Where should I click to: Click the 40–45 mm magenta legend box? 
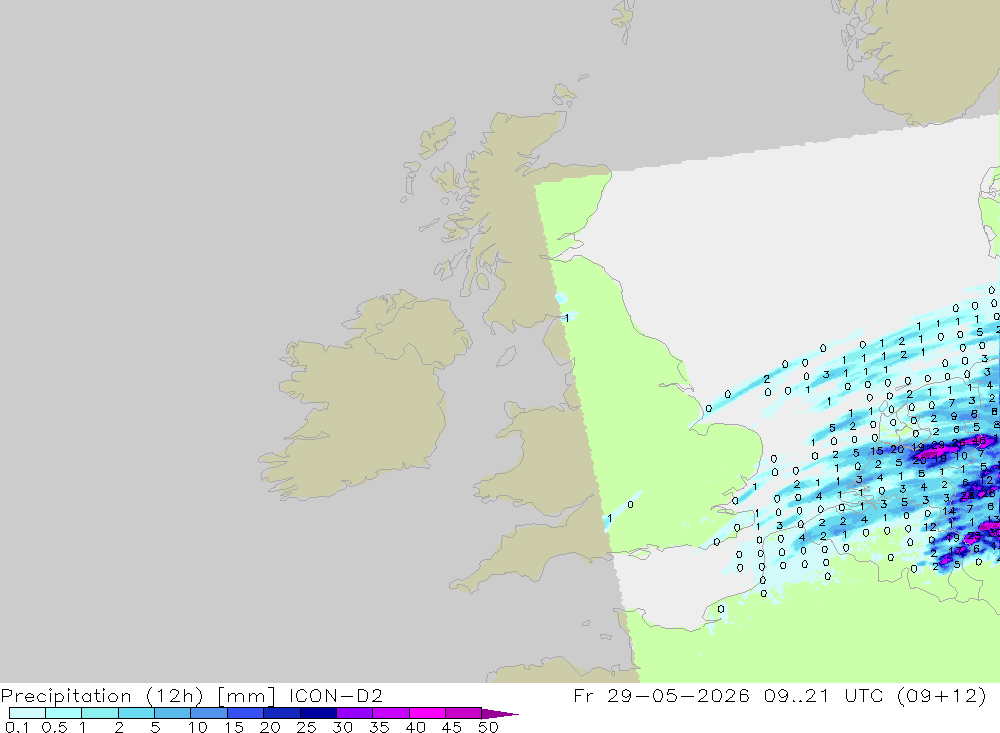427,713
